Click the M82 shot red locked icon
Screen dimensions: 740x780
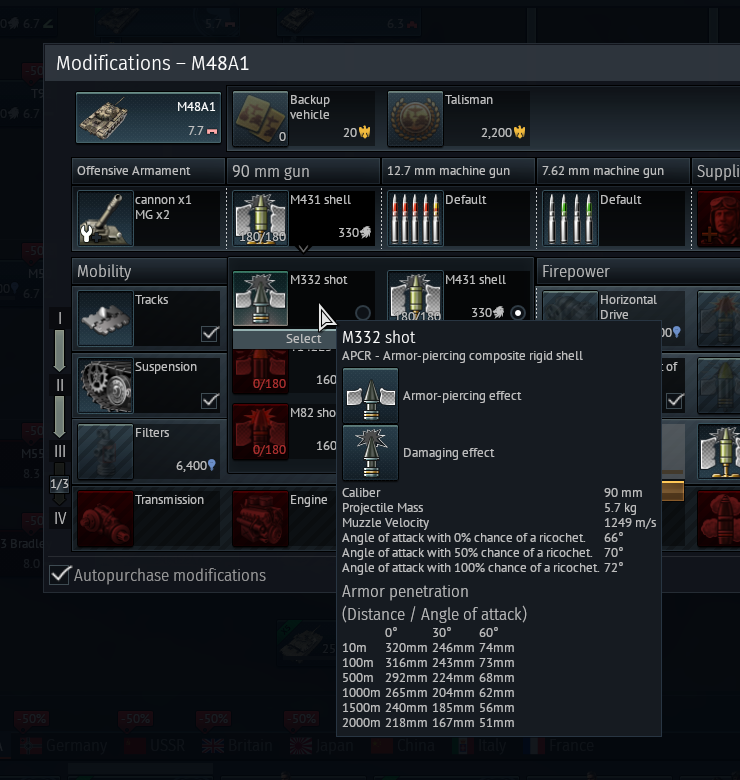260,432
